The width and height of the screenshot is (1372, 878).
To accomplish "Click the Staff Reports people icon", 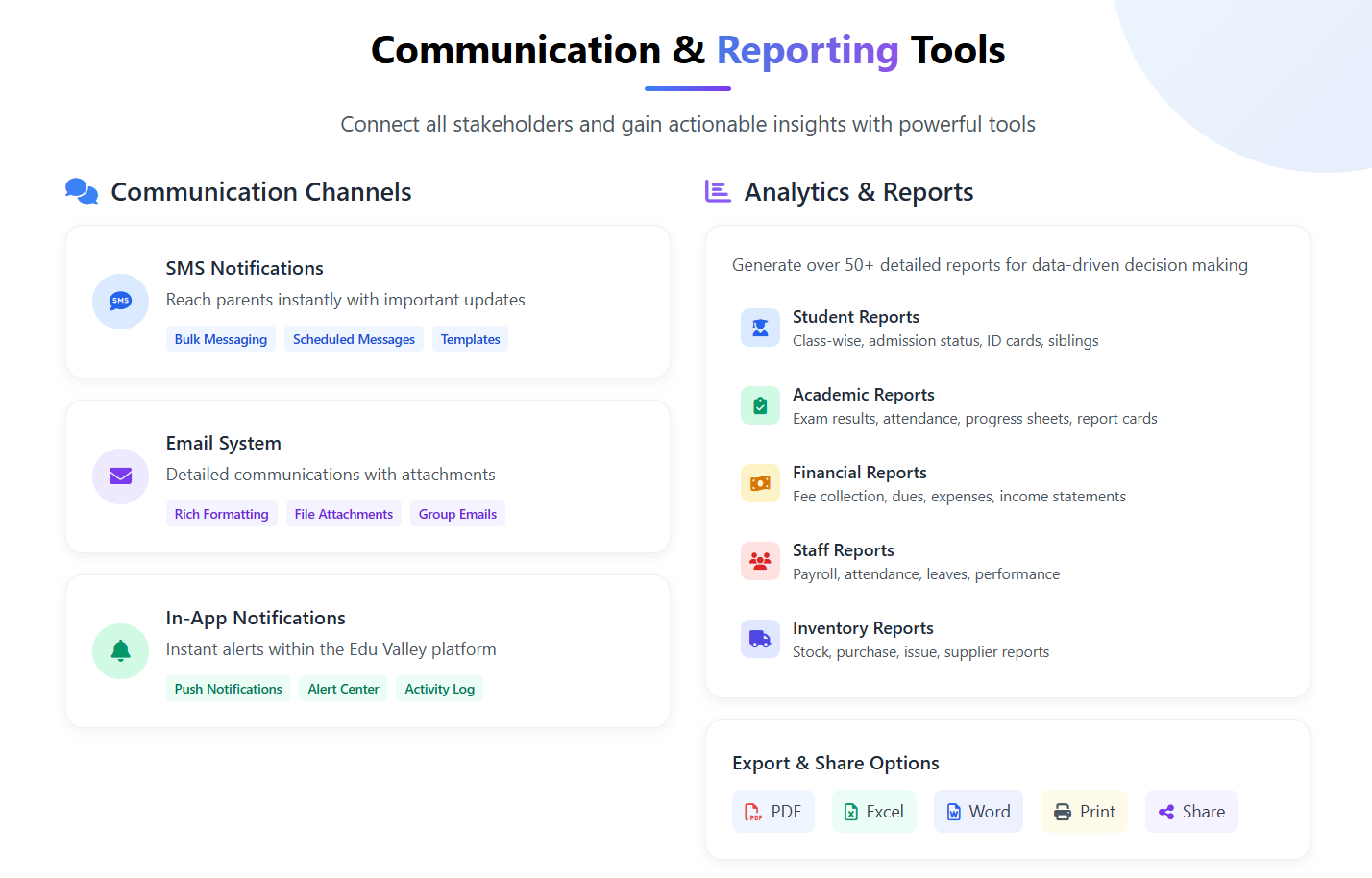I will (x=760, y=561).
